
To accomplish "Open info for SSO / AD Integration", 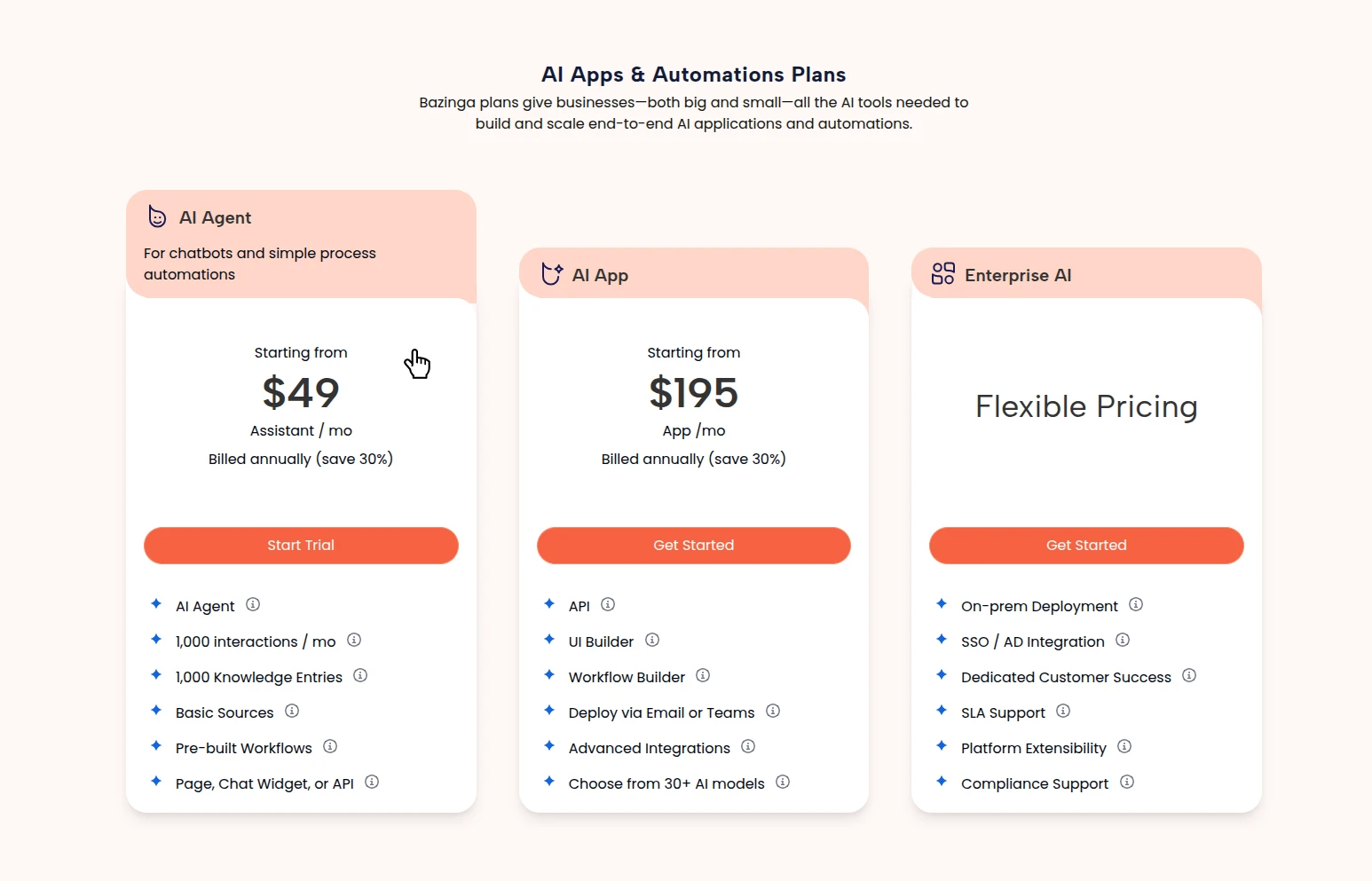I will pyautogui.click(x=1123, y=640).
